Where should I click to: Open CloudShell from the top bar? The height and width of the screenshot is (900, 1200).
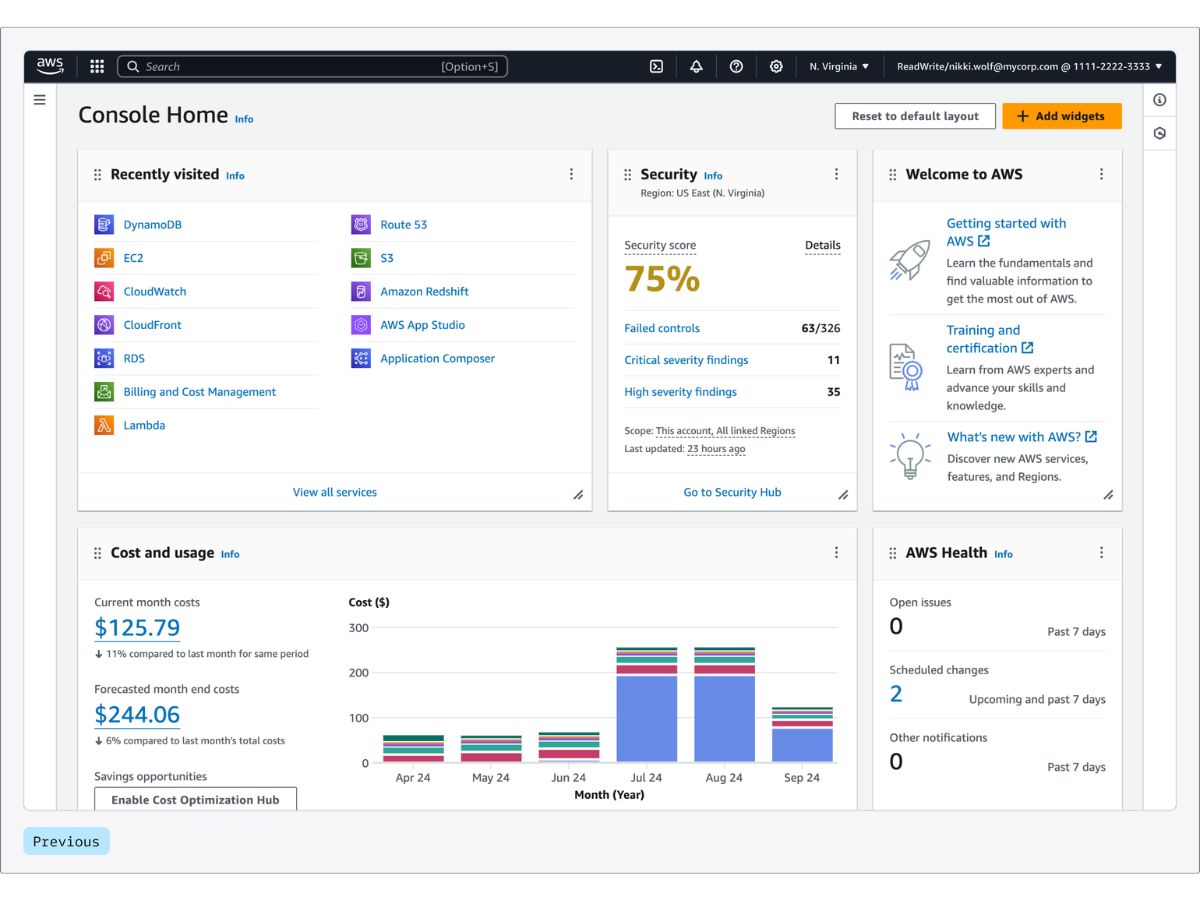coord(656,67)
